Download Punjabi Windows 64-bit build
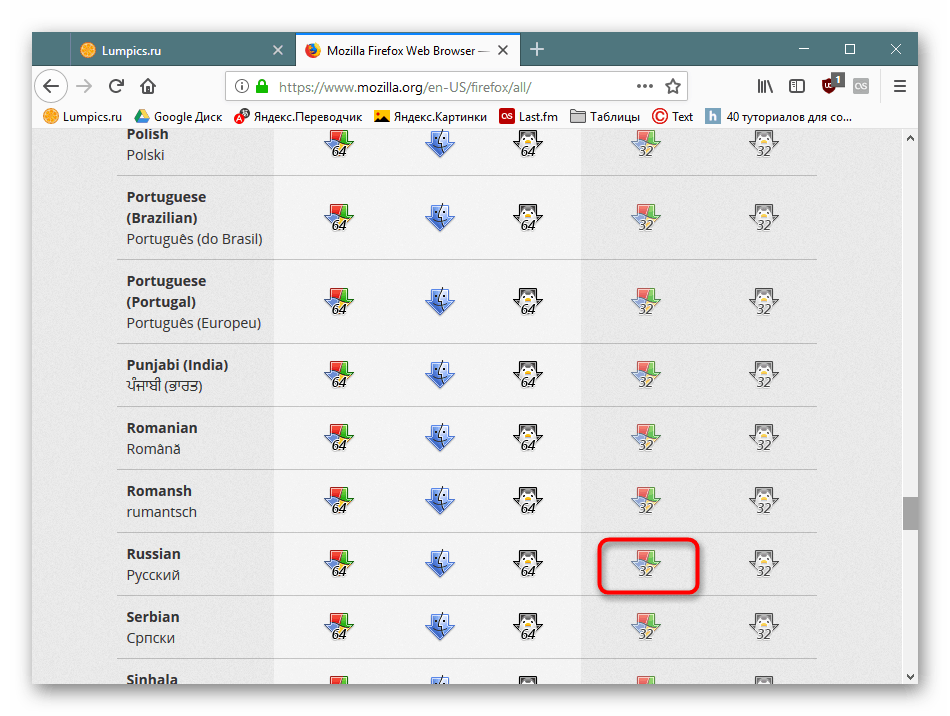Viewport: 950px width, 716px height. (339, 374)
